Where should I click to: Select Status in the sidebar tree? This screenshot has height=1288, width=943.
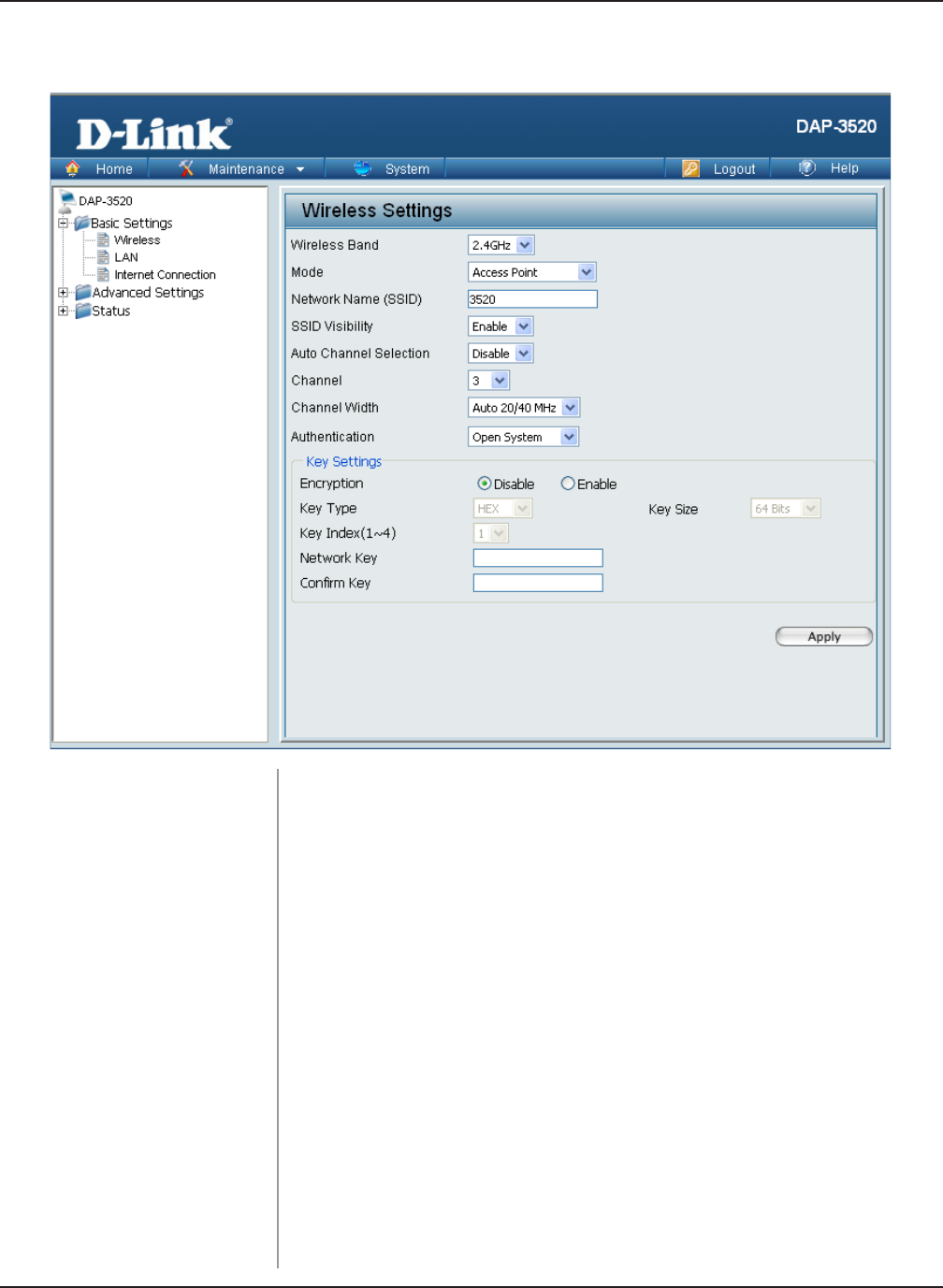[111, 311]
